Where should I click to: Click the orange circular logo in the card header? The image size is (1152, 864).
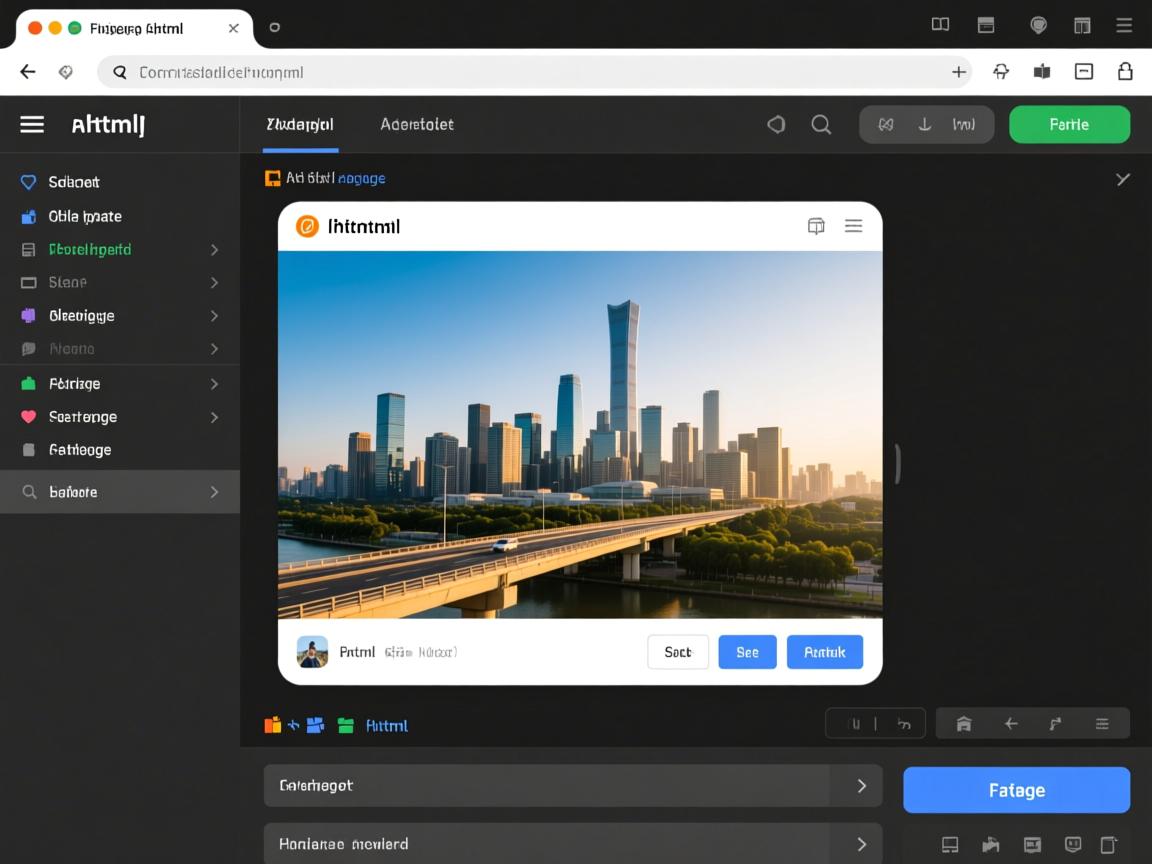click(x=307, y=226)
